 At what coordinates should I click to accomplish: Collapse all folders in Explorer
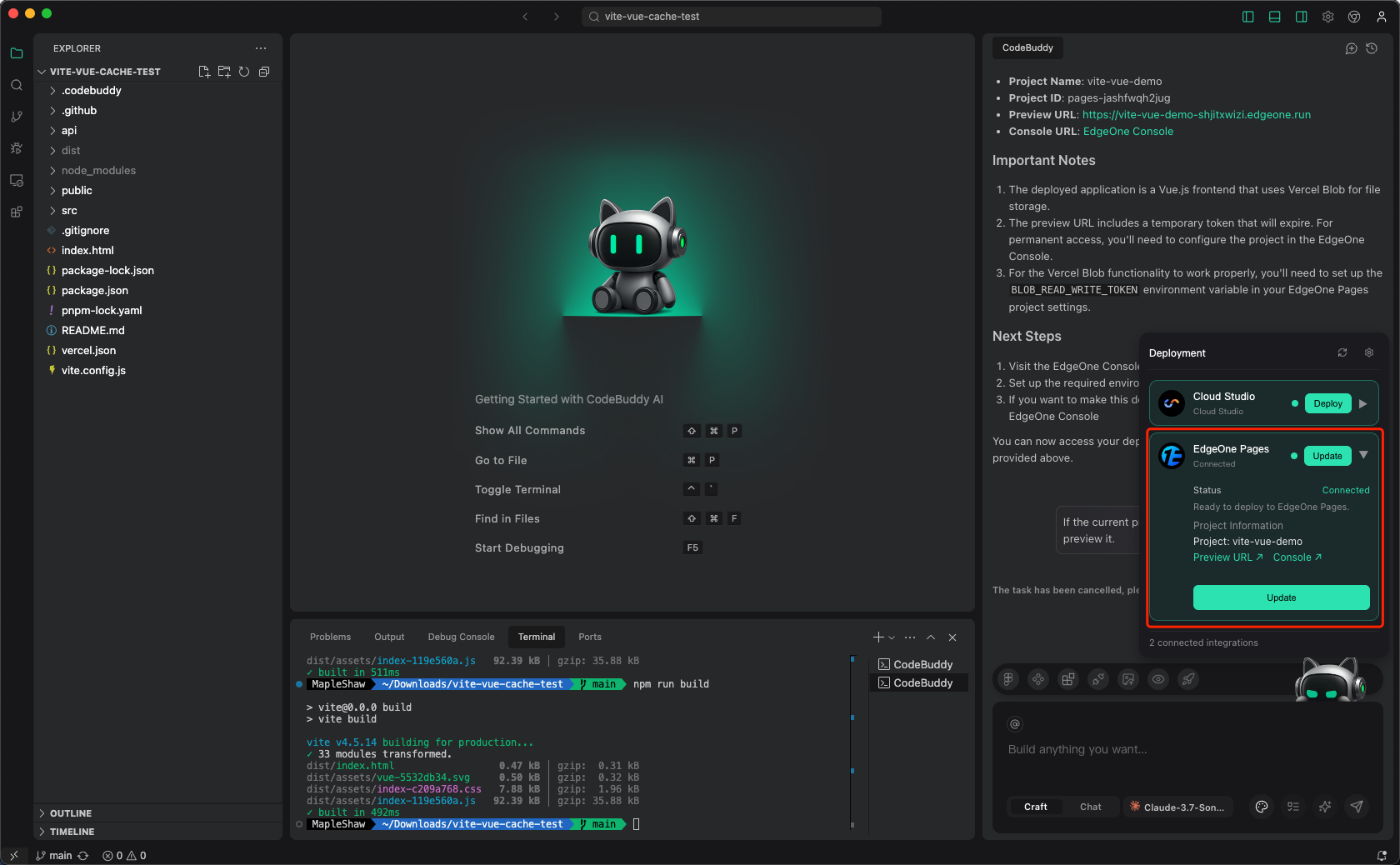(264, 72)
